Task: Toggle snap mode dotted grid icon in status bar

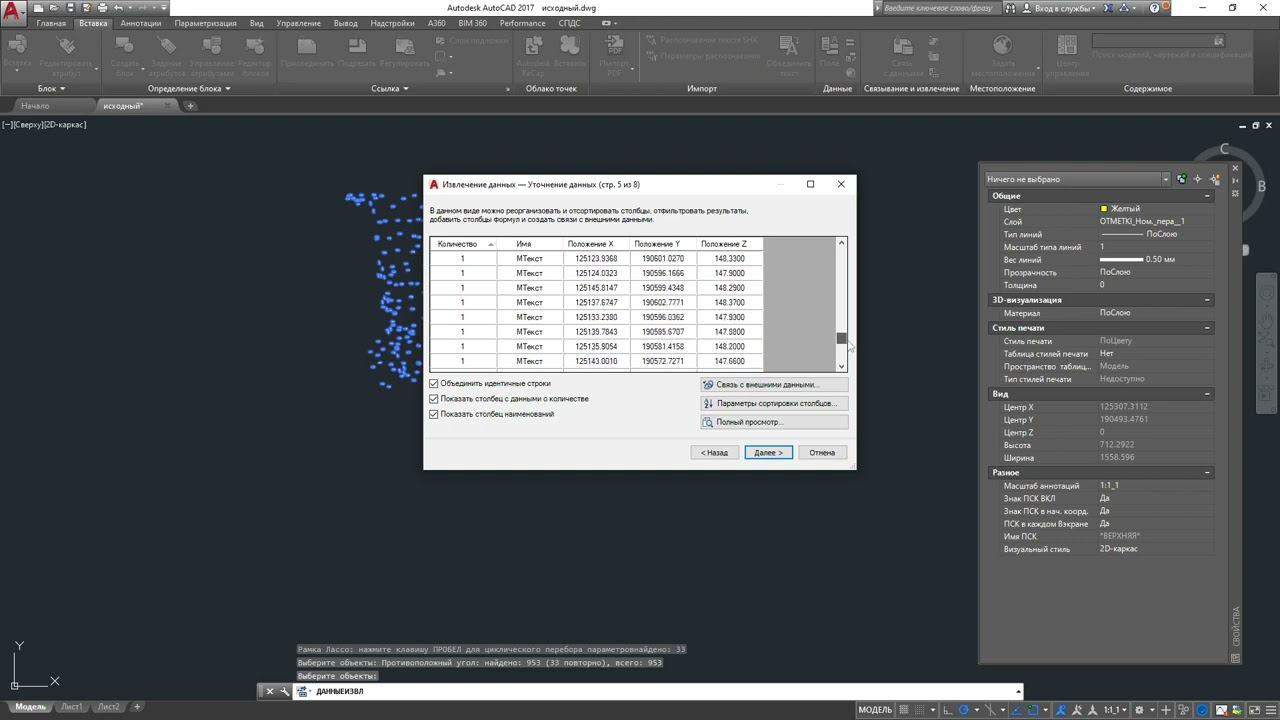Action: [x=922, y=710]
